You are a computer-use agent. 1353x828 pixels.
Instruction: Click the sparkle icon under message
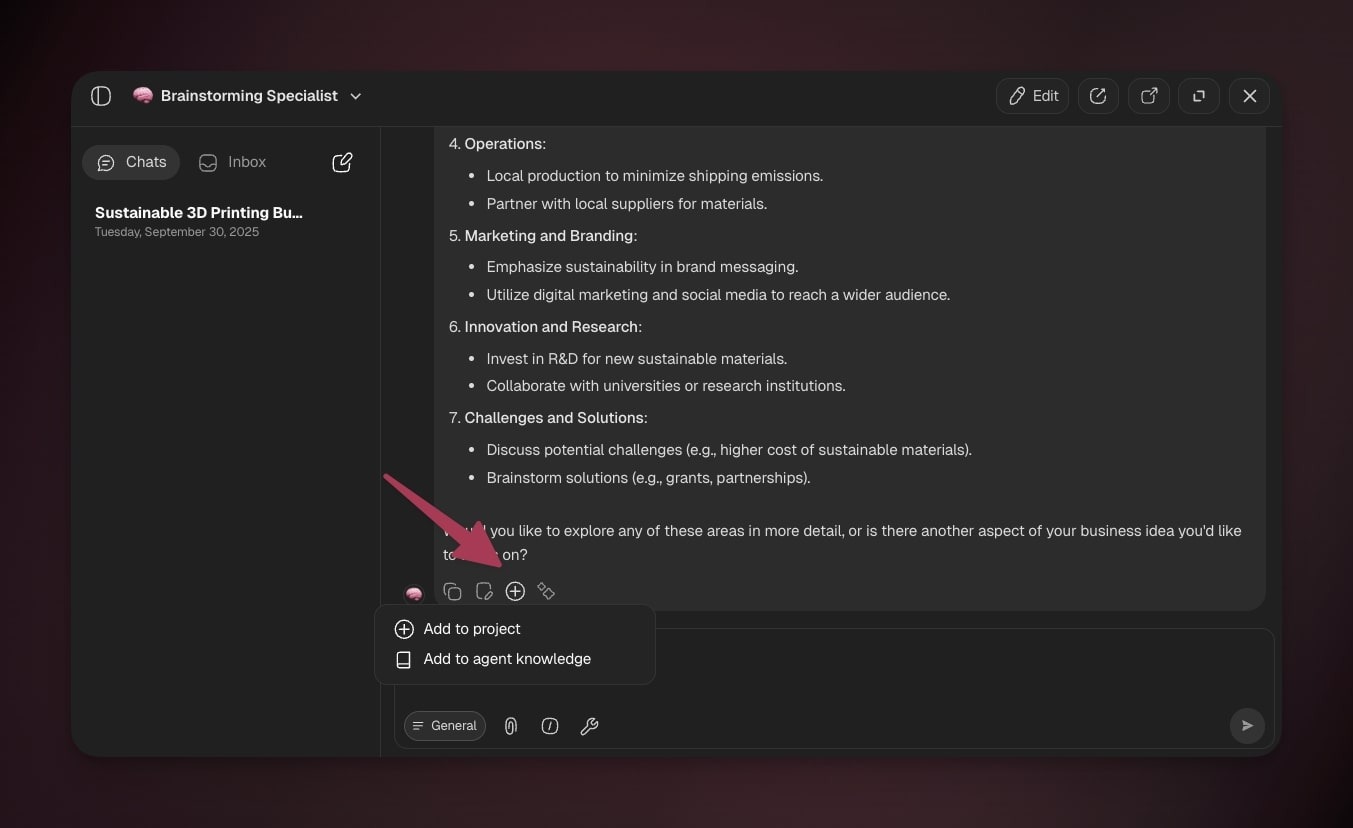tap(546, 592)
